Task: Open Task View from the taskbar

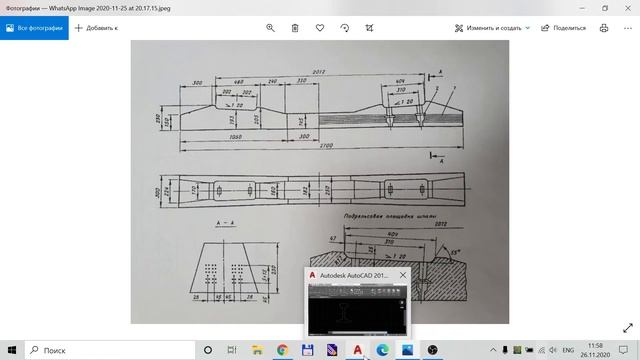Action: tap(232, 350)
